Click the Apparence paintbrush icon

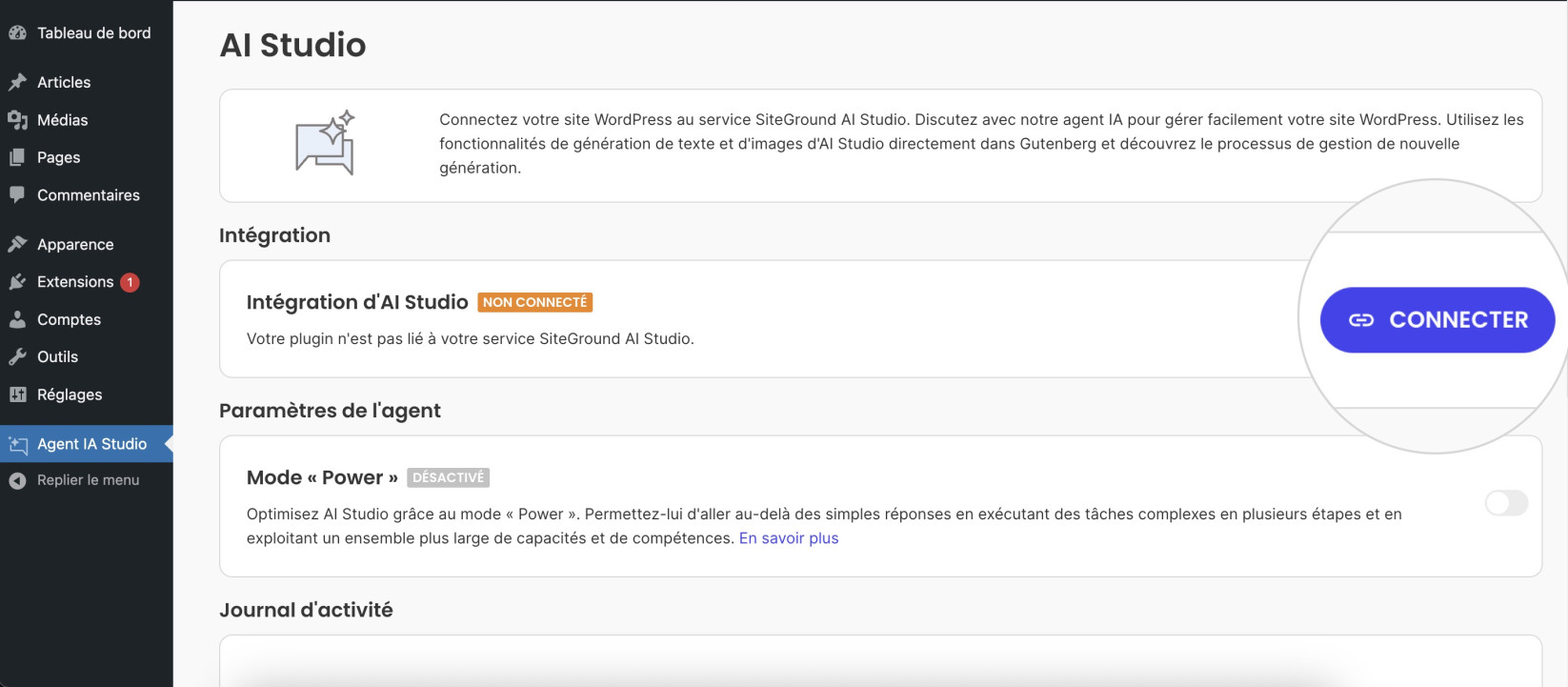click(17, 244)
